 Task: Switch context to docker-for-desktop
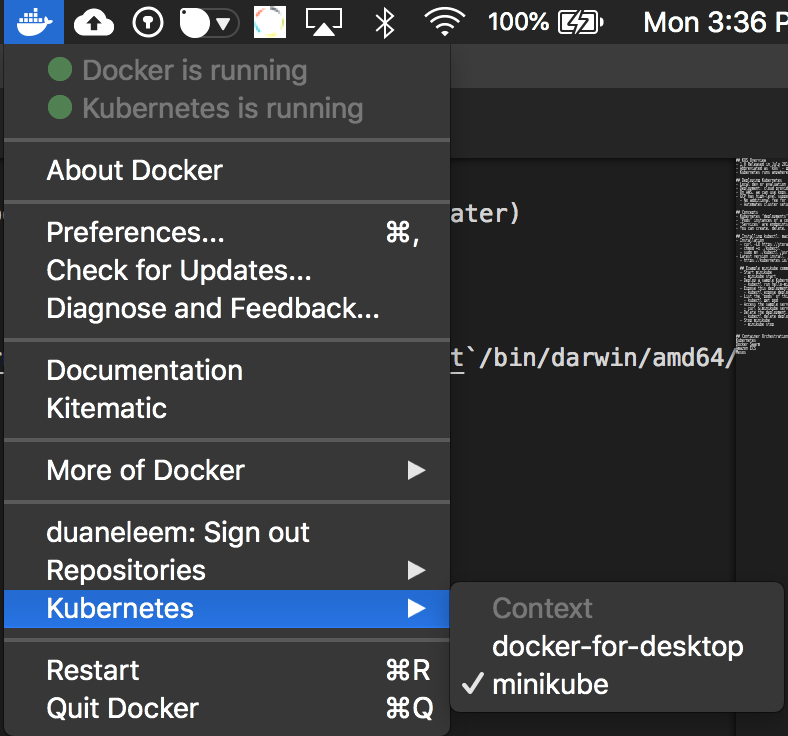617,647
